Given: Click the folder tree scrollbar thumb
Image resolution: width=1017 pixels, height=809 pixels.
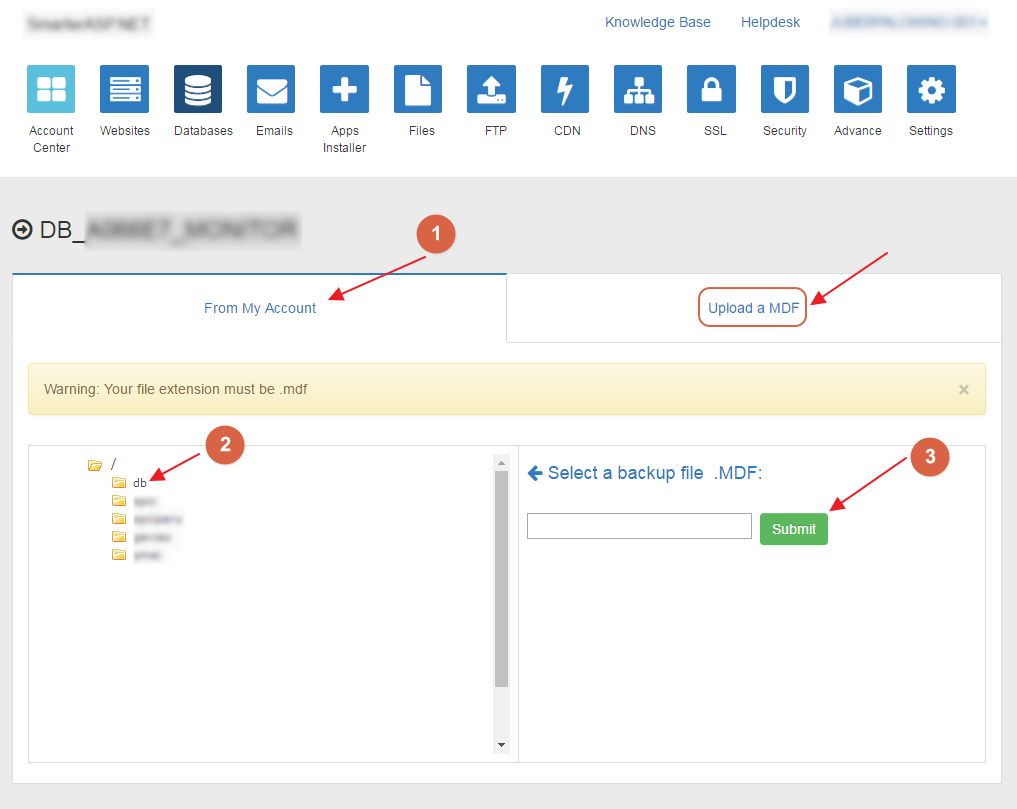Looking at the screenshot, I should click(501, 579).
